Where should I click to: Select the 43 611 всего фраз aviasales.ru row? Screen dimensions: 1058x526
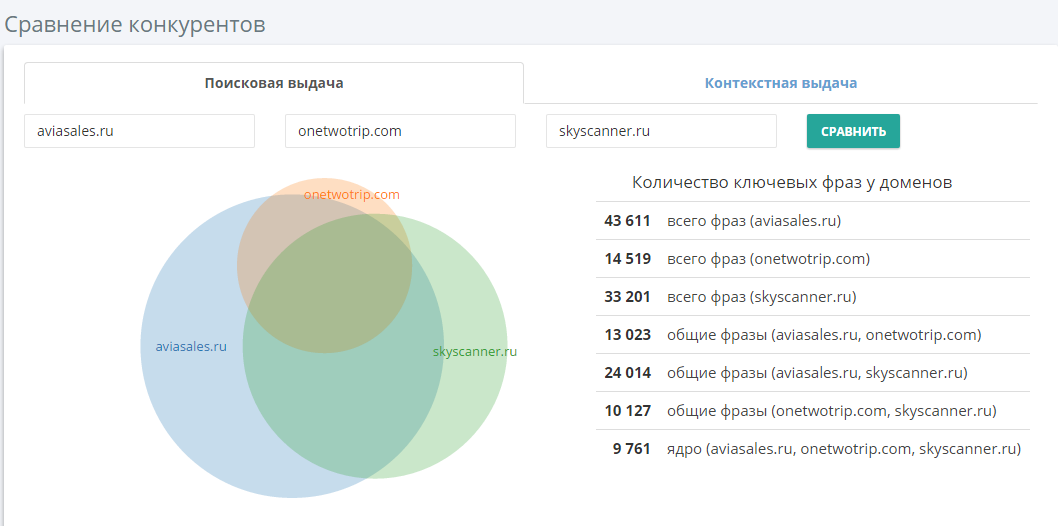coord(812,221)
